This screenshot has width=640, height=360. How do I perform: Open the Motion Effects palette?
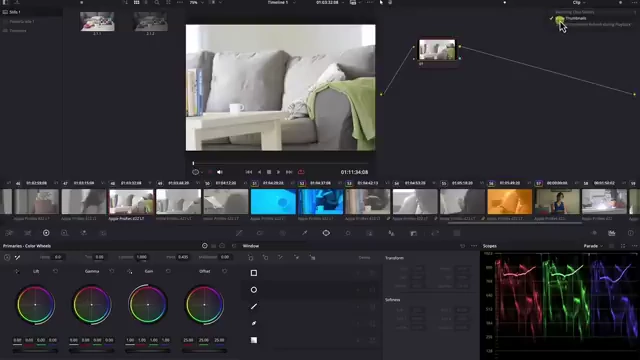103,233
